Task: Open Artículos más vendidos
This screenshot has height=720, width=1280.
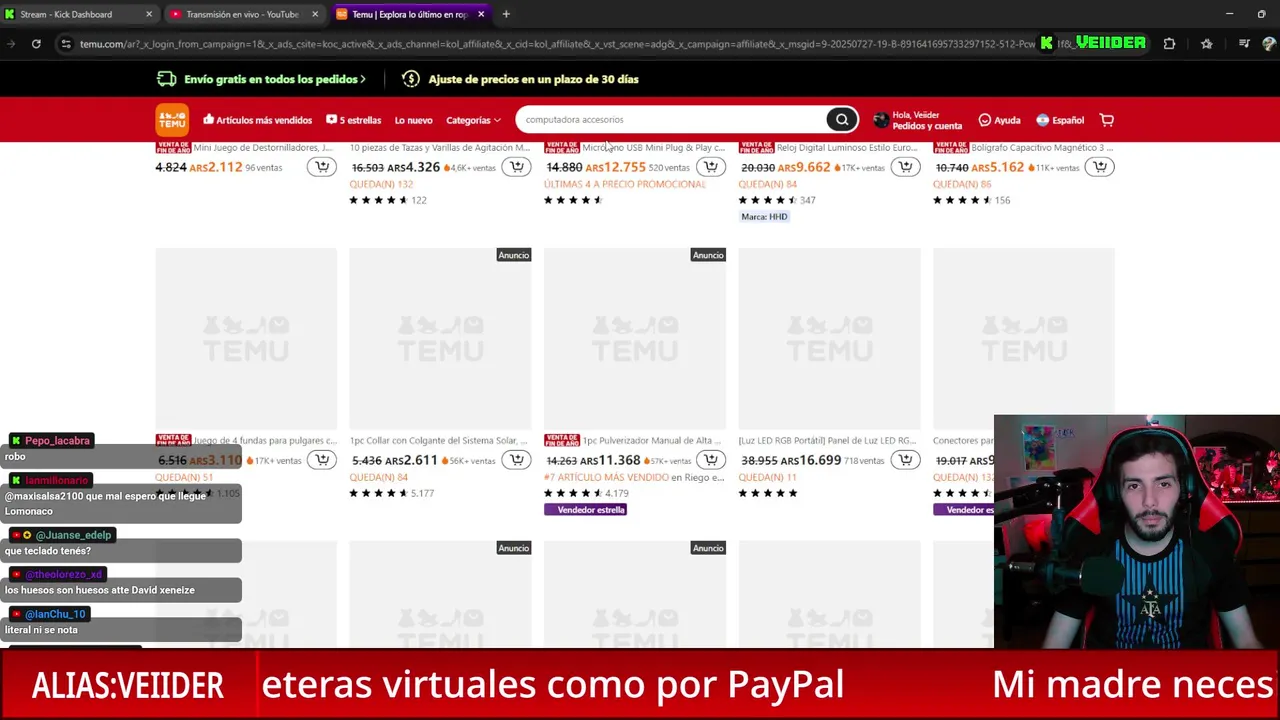Action: coord(257,120)
